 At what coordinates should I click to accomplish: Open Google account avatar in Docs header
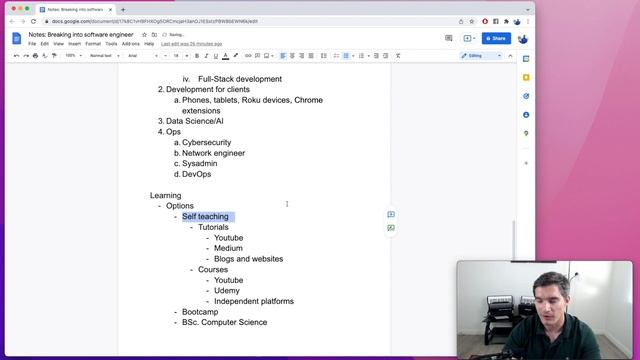(x=523, y=39)
